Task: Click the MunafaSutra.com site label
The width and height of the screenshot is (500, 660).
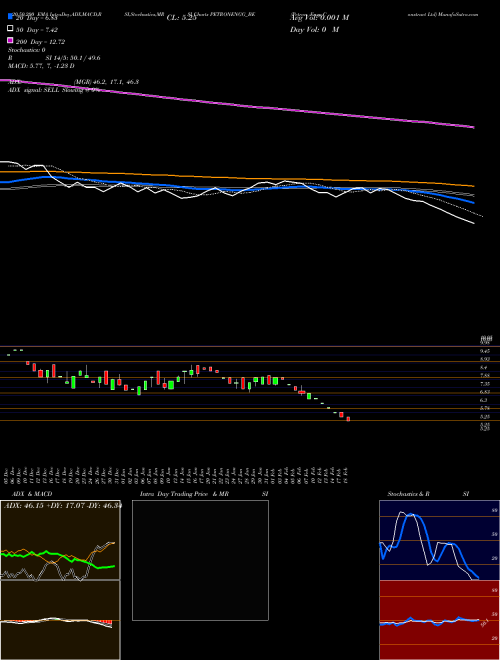Action: [458, 14]
